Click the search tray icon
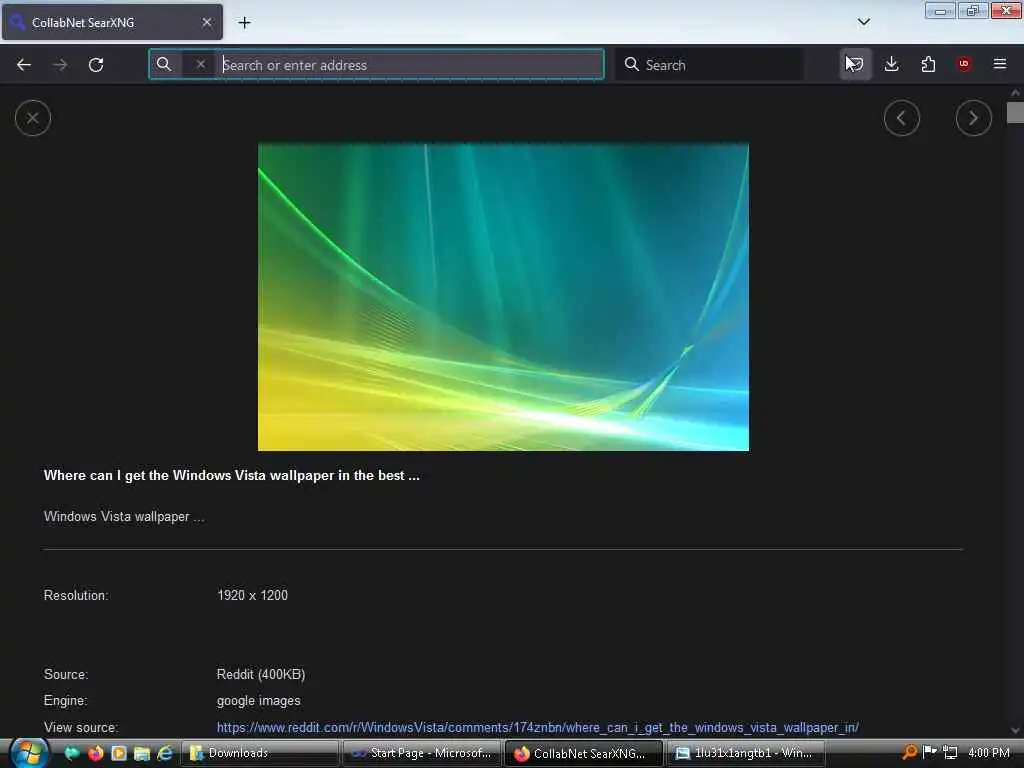Screen dimensions: 1024x768 point(909,753)
